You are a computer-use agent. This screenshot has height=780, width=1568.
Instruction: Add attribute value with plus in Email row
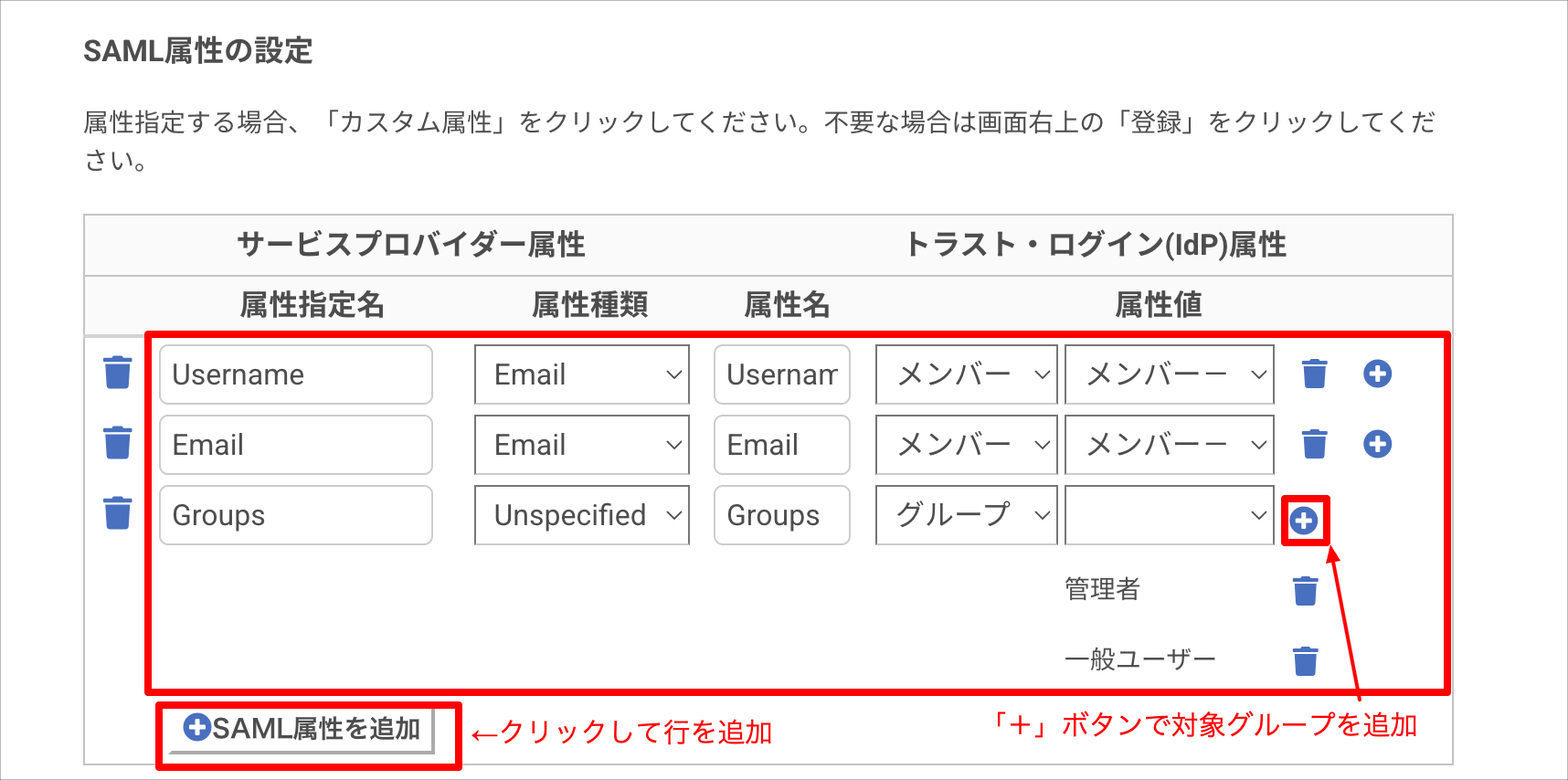(1377, 444)
